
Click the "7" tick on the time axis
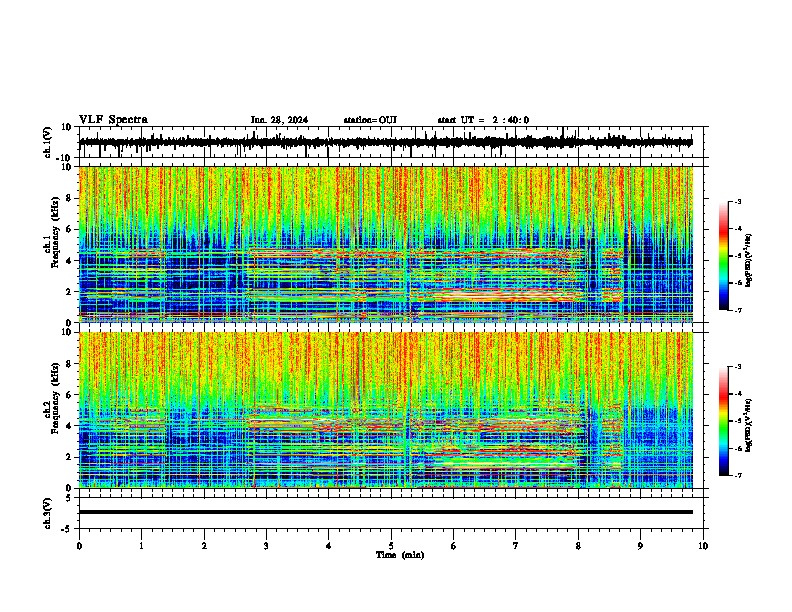[516, 546]
